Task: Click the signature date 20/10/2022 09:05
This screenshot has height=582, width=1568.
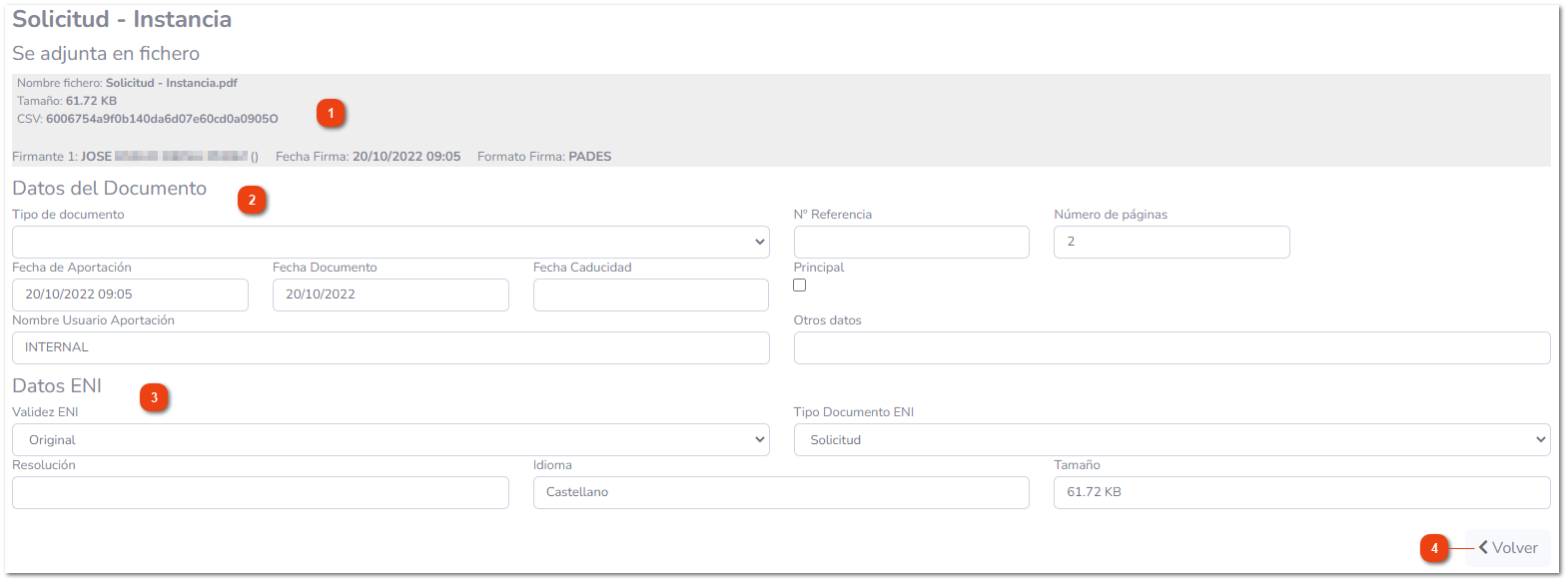Action: pyautogui.click(x=406, y=157)
